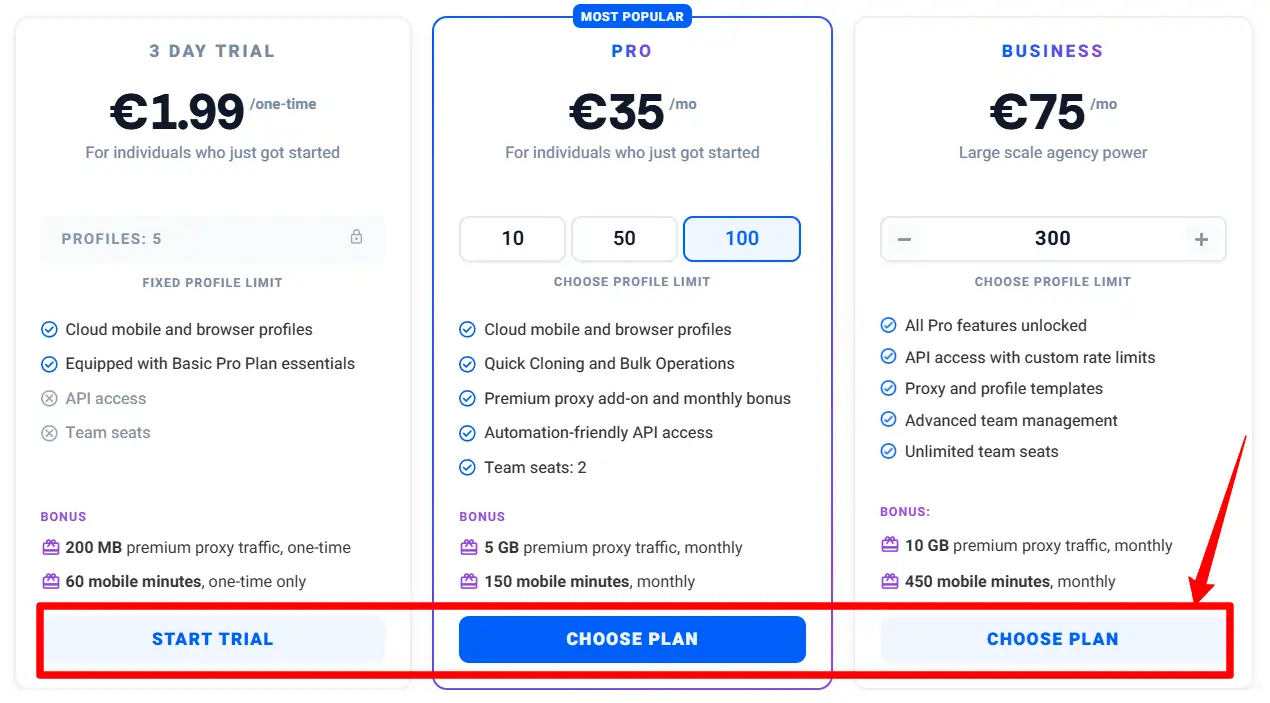Click the Start Trial button
This screenshot has height=703, width=1270.
[212, 639]
